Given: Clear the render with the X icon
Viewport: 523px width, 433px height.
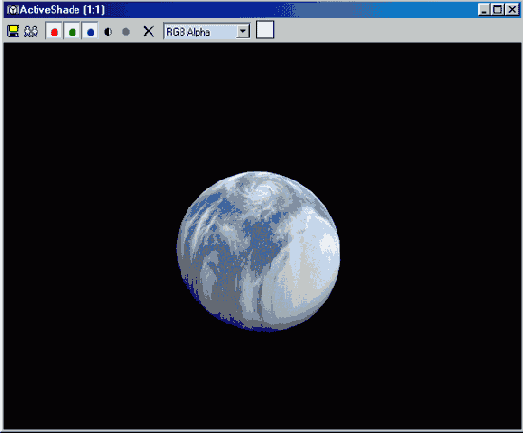Looking at the screenshot, I should (x=148, y=32).
